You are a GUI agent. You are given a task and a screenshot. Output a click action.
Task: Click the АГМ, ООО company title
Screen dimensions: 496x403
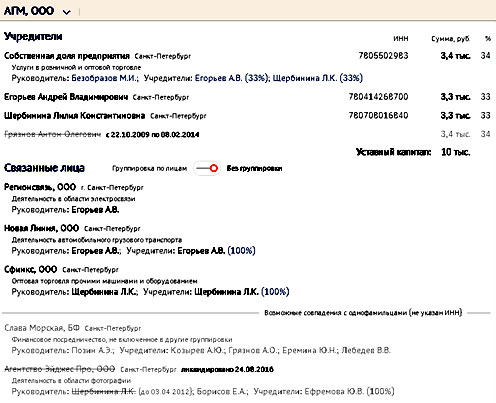29,11
